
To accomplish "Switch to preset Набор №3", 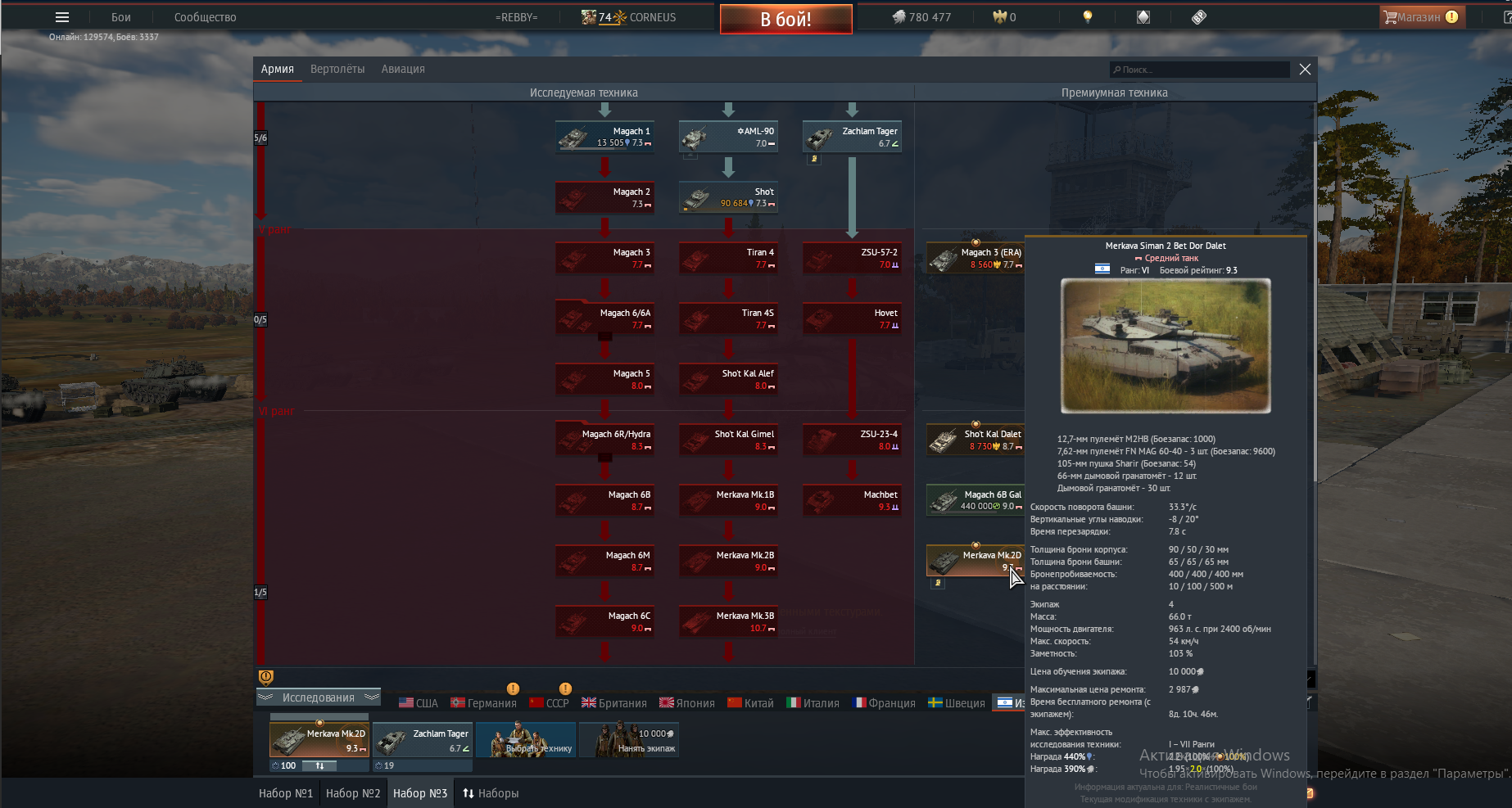I will (420, 793).
